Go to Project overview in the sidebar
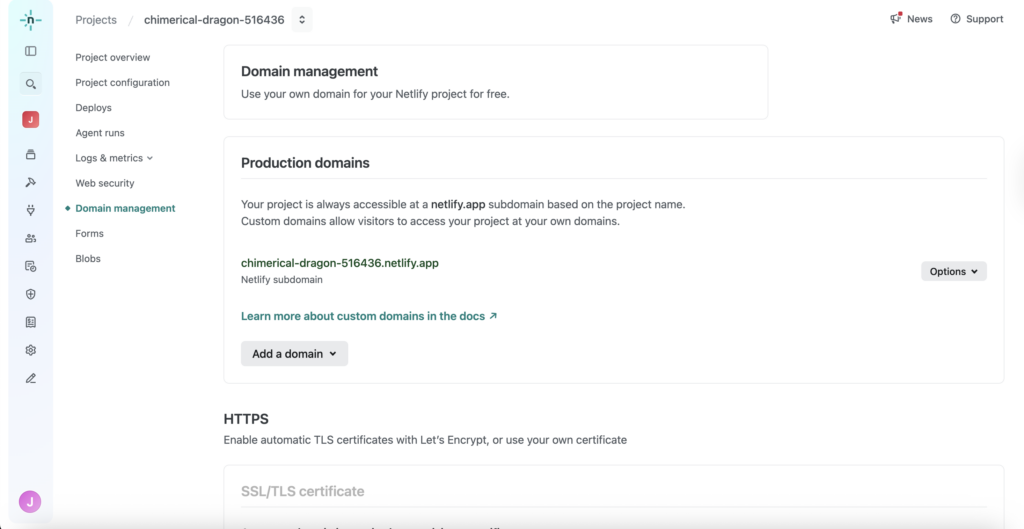 click(112, 58)
